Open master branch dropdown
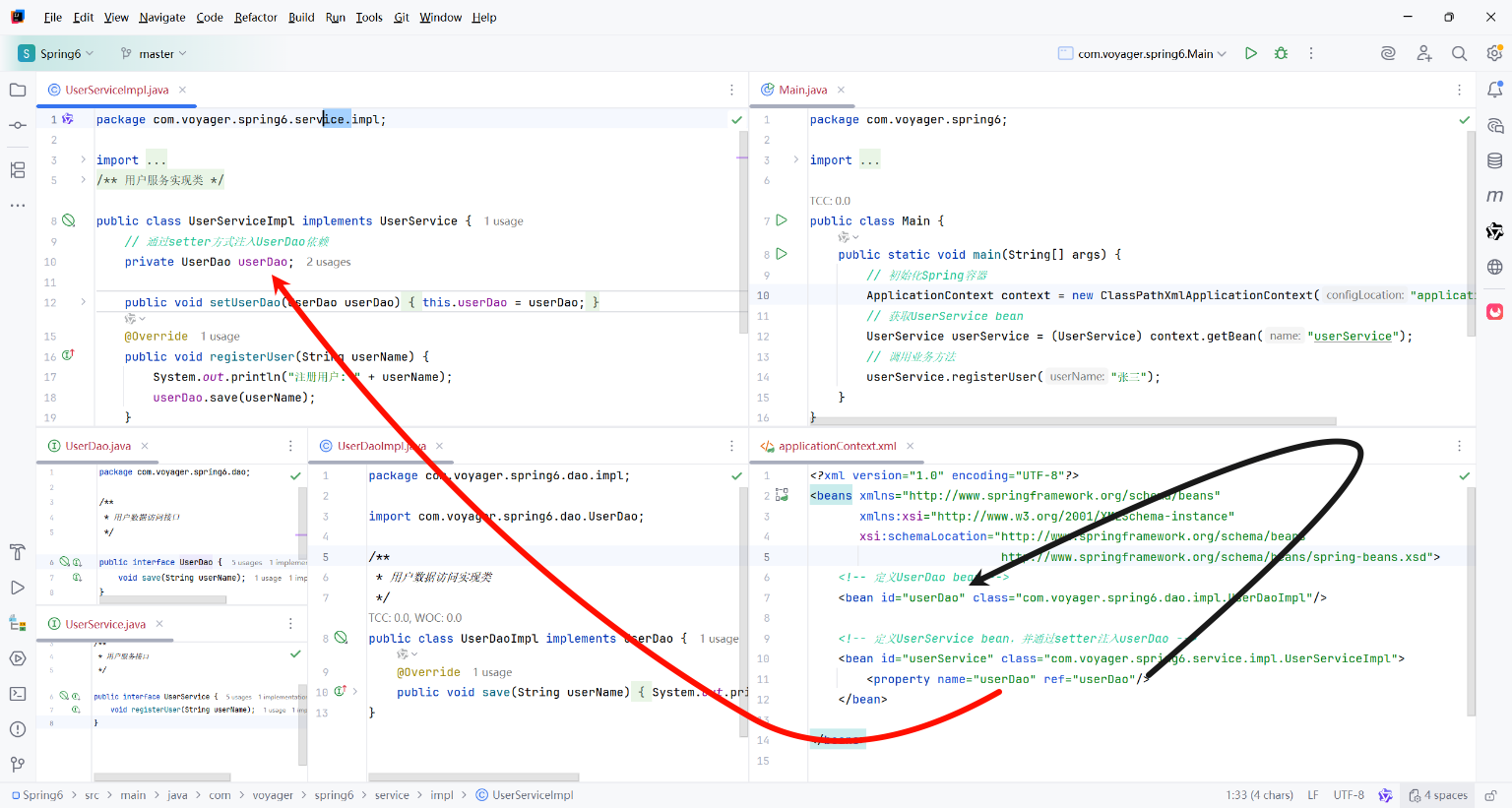Viewport: 1512px width, 808px height. [154, 53]
